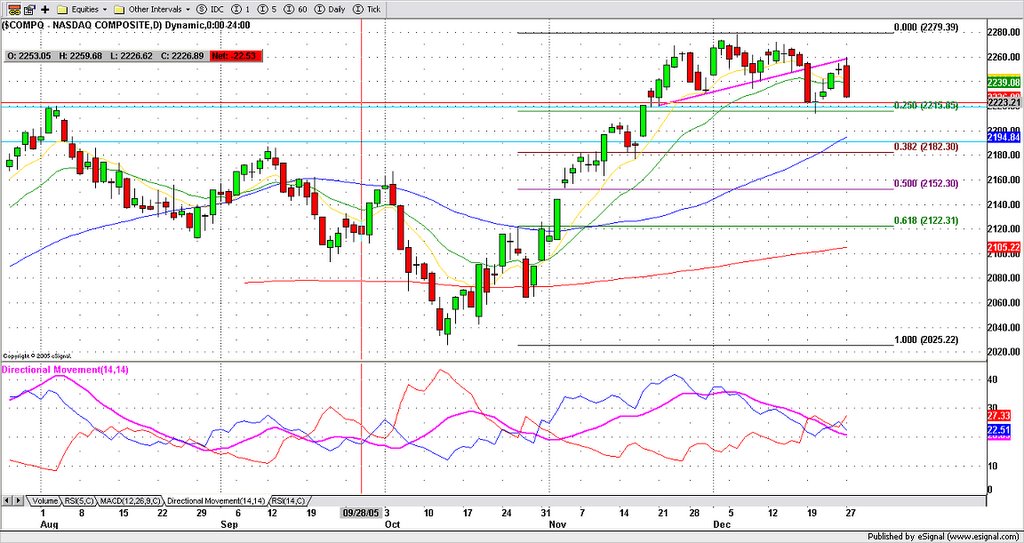Click the plus crosshair toolbar icon
1024x543 pixels.
point(44,9)
